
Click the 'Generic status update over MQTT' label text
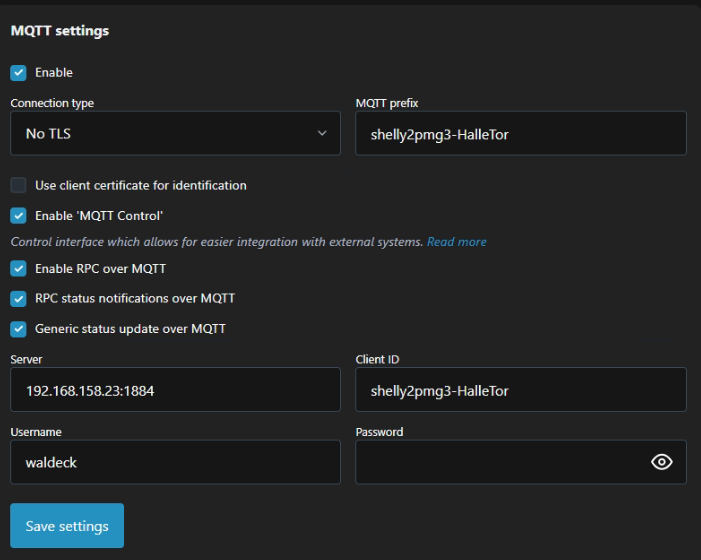point(130,329)
